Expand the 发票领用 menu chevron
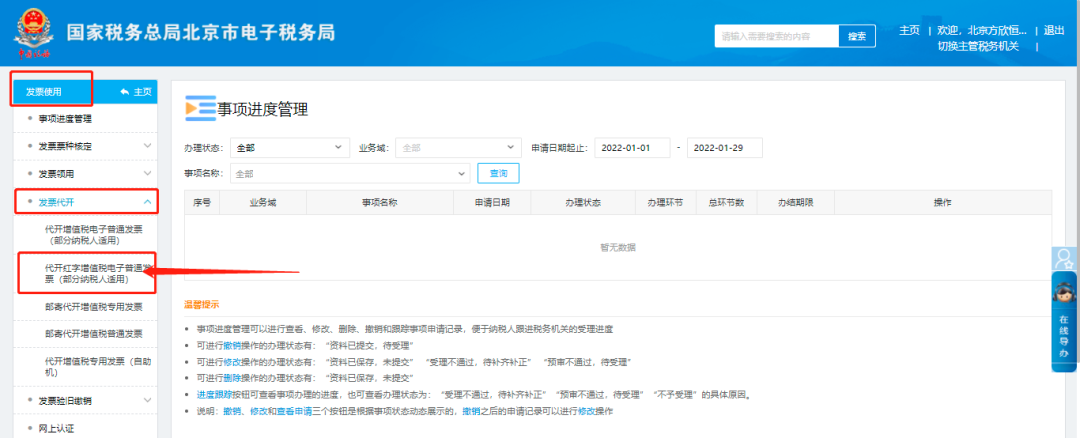 click(x=147, y=173)
